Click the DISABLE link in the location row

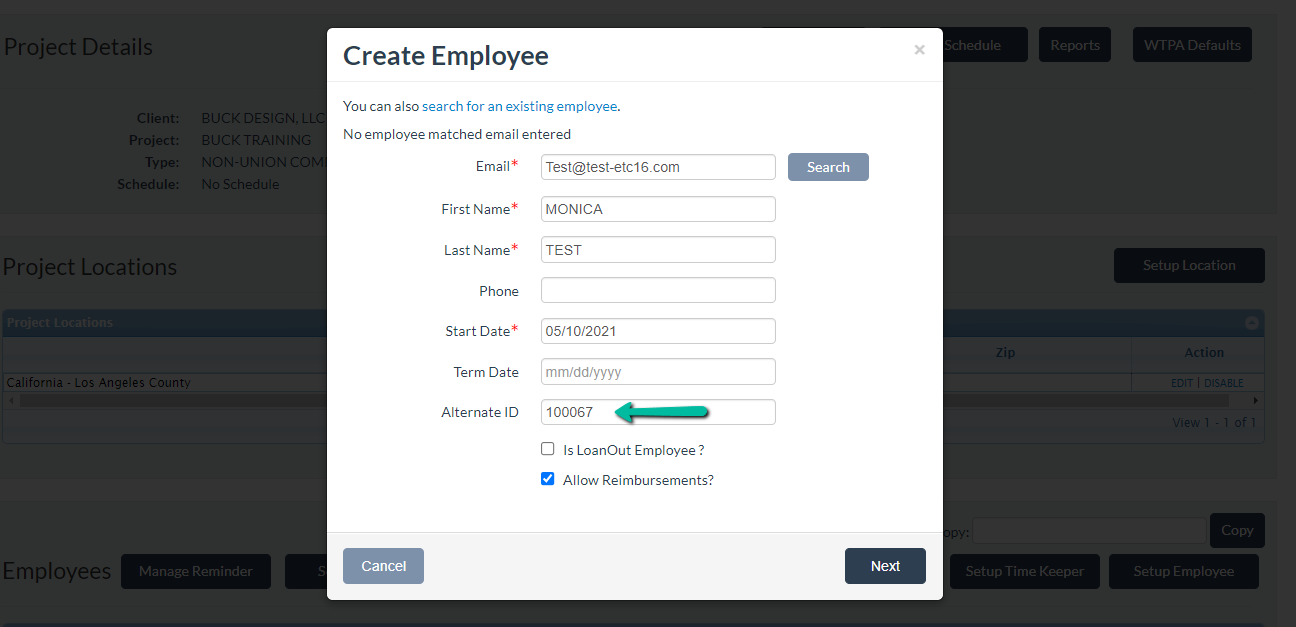tap(1224, 383)
